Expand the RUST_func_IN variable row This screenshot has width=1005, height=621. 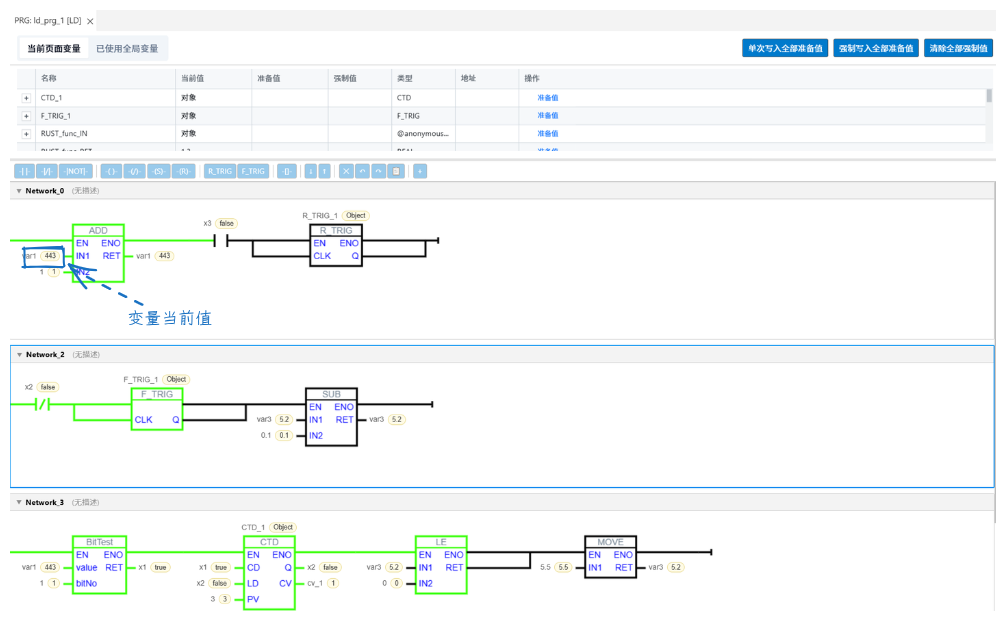(x=26, y=134)
